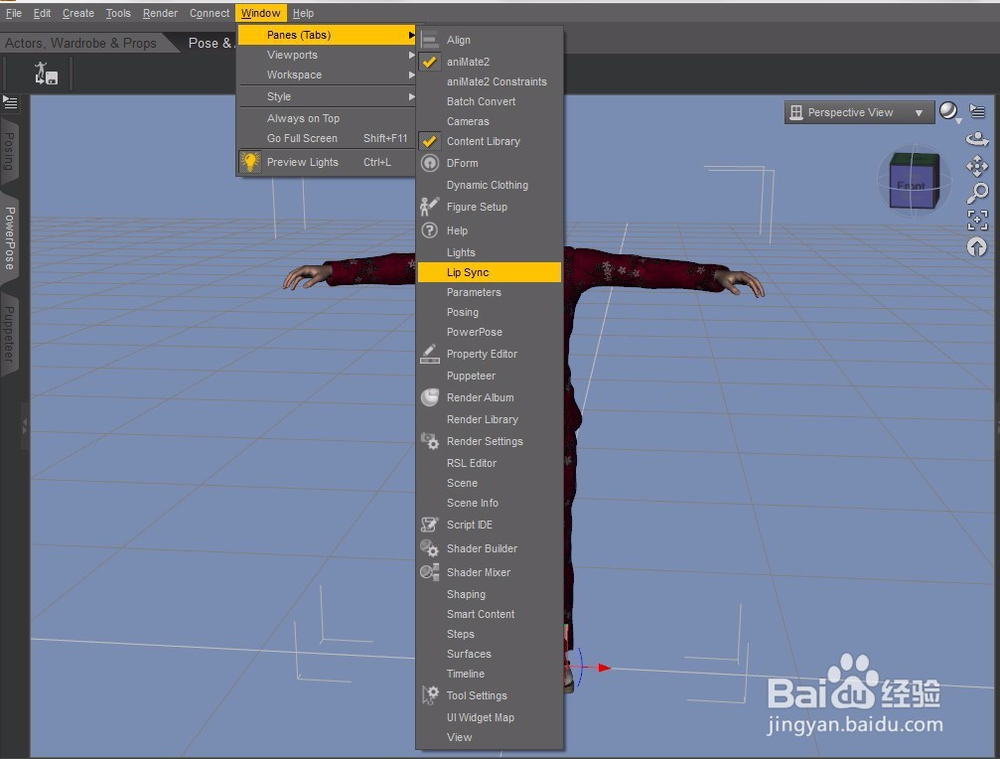1000x759 pixels.
Task: Open the Lights pane
Action: click(489, 253)
